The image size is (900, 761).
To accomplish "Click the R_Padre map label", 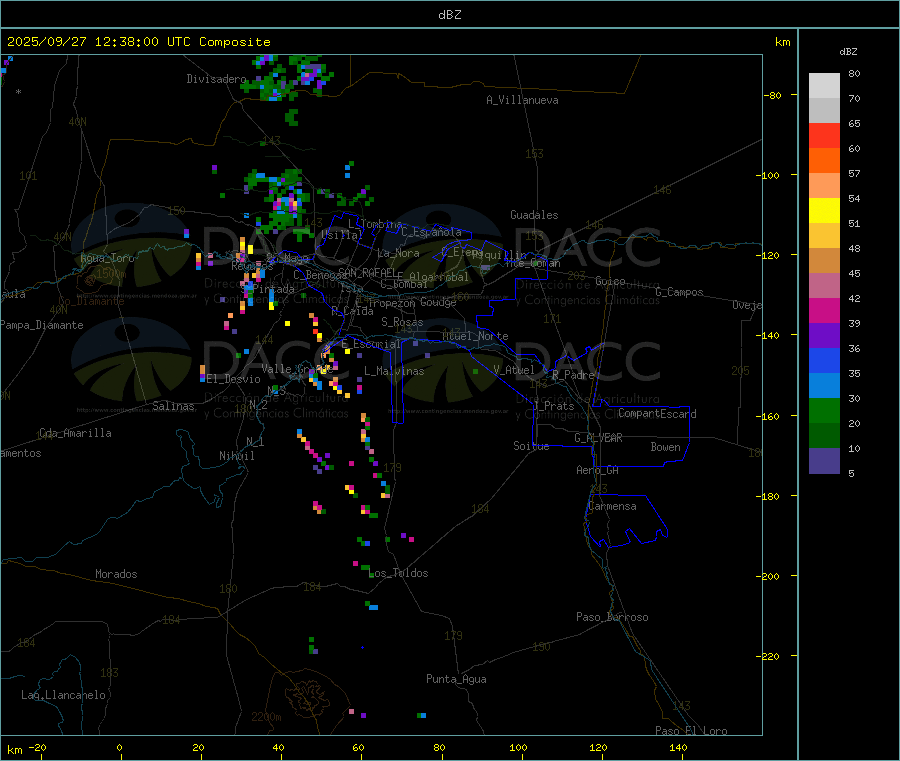I will click(573, 375).
